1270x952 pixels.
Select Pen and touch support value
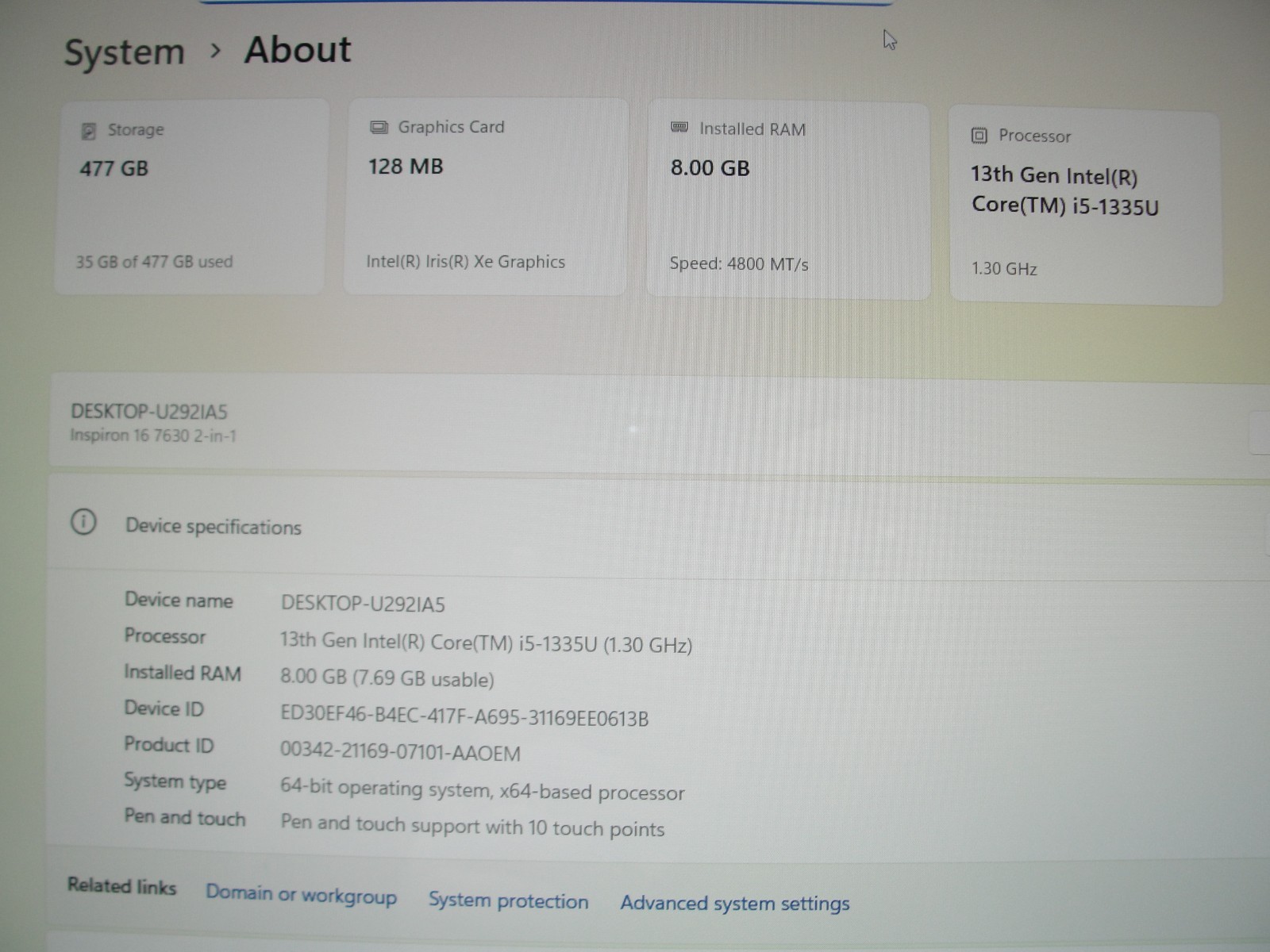click(472, 826)
